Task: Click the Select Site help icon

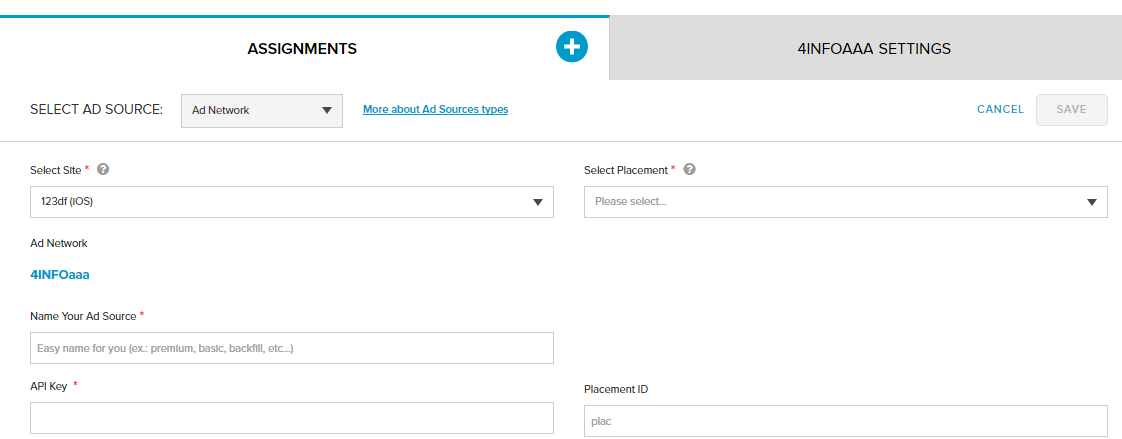Action: 103,170
